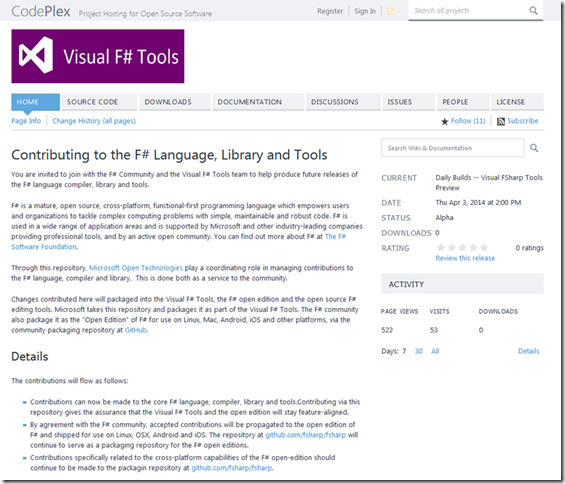This screenshot has width=565, height=484.
Task: Open Change History (all pages)
Action: [x=94, y=121]
